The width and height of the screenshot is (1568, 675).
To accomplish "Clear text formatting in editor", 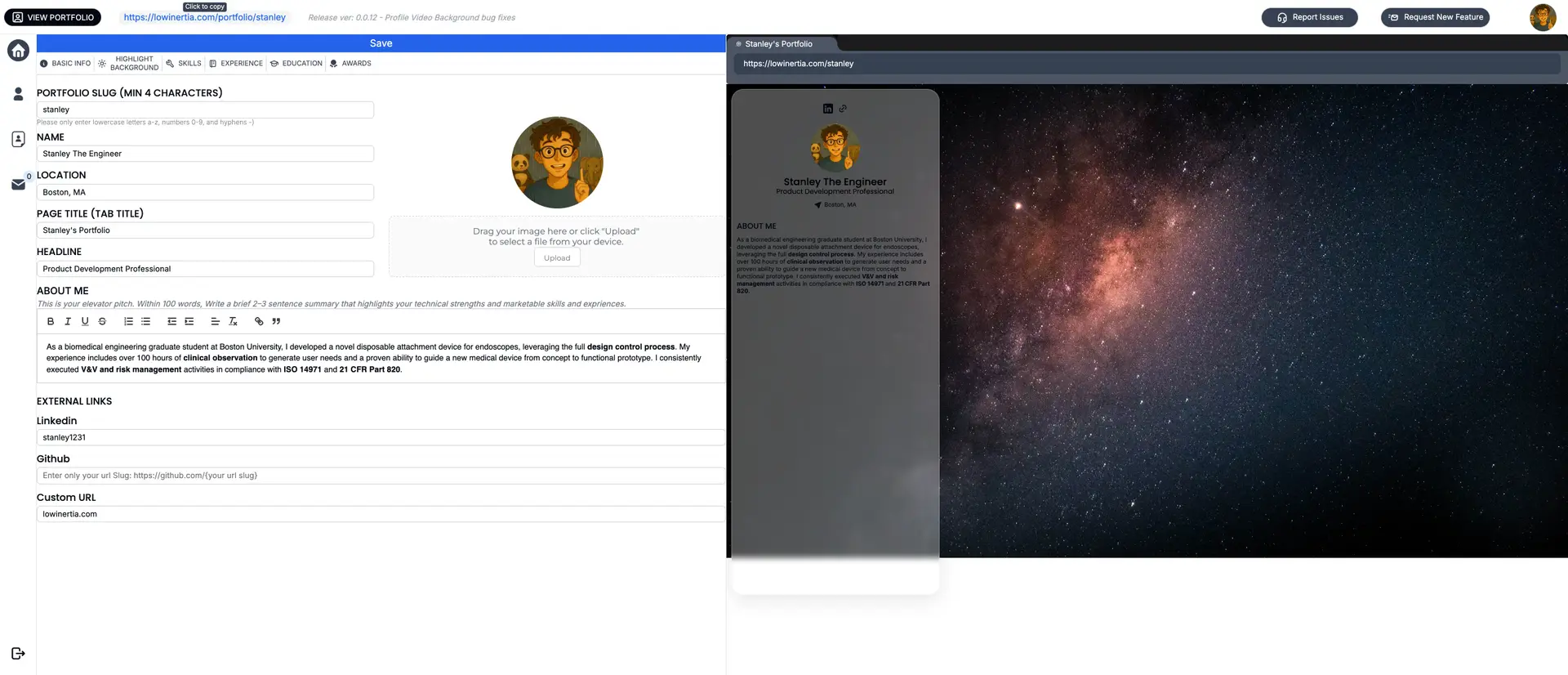I will pyautogui.click(x=233, y=322).
